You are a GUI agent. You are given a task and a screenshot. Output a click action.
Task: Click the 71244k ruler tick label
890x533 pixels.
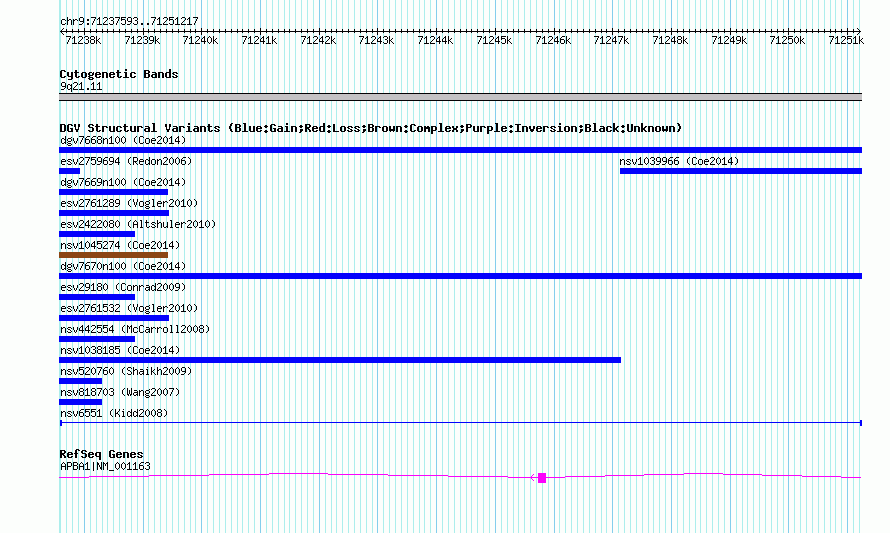pos(435,40)
